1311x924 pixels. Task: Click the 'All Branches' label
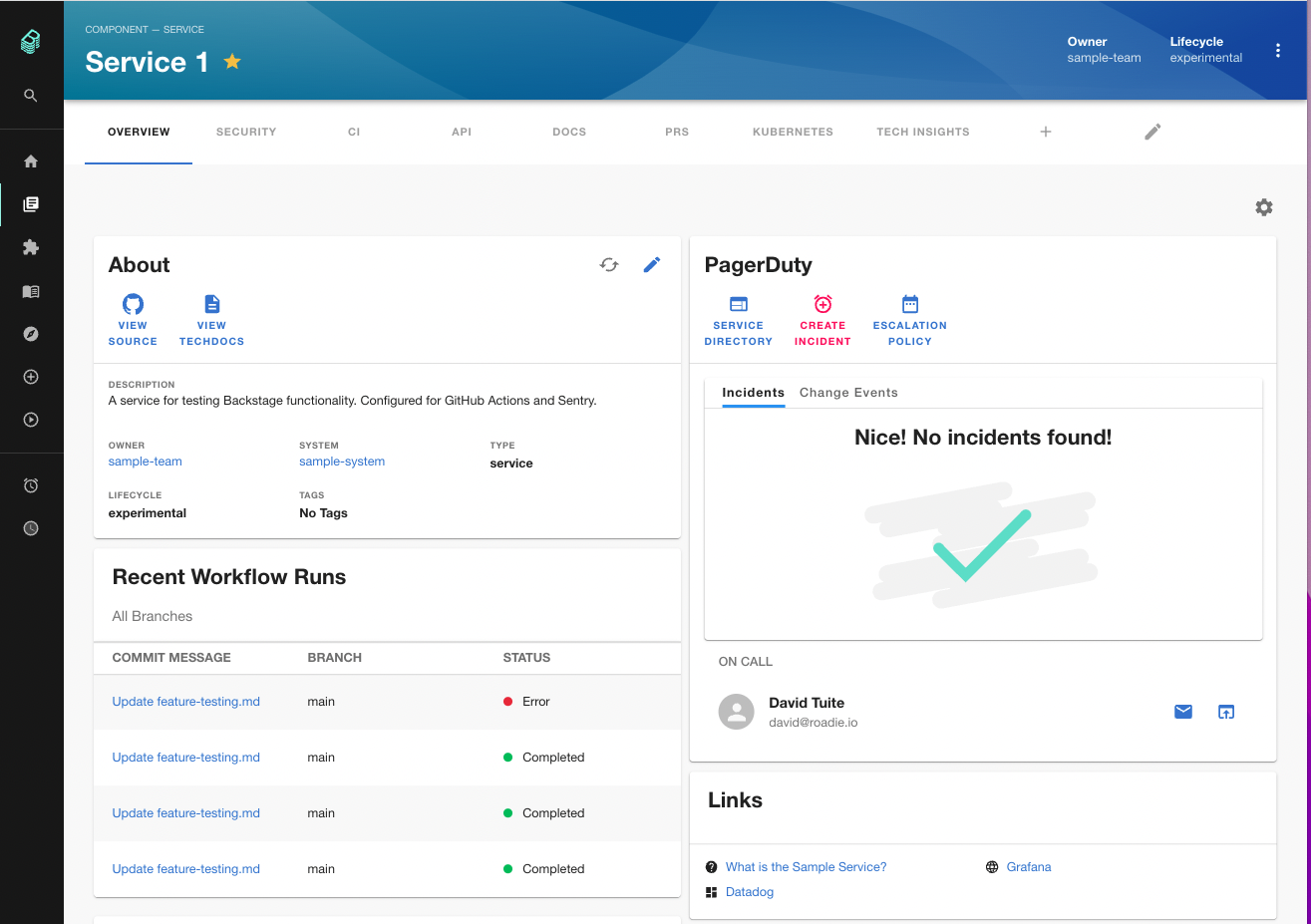tap(153, 616)
